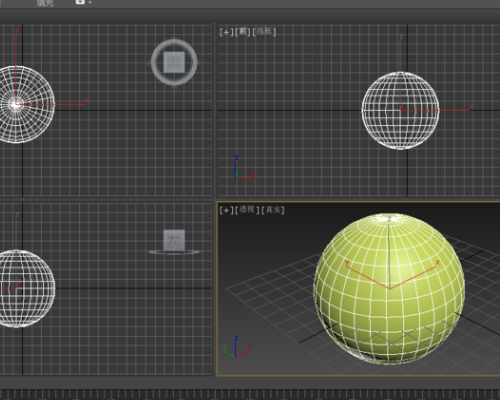The image size is (500, 400).
Task: Select the yellow sphere in the Perspective viewport
Action: [x=389, y=288]
